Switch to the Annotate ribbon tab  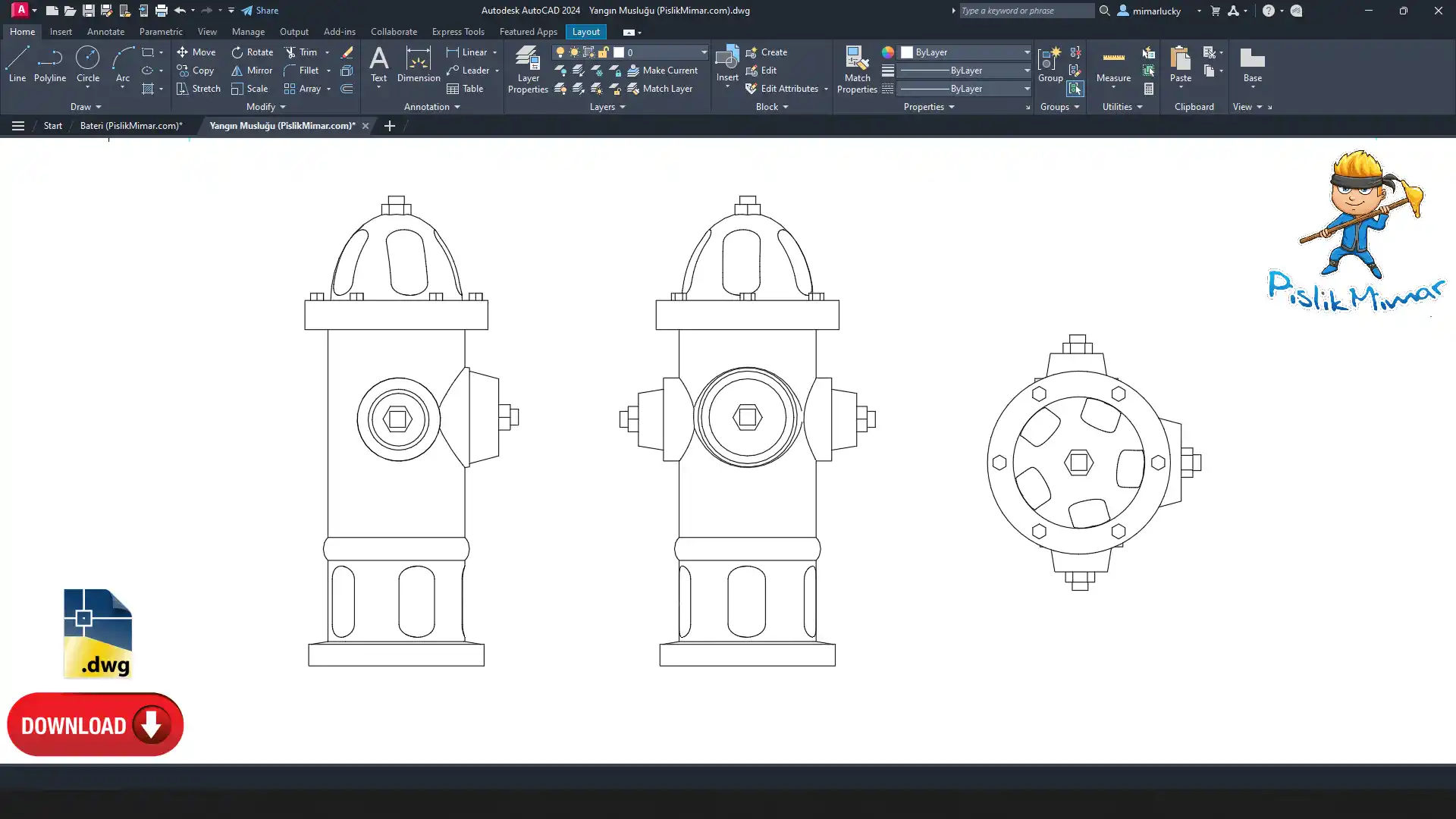click(105, 32)
